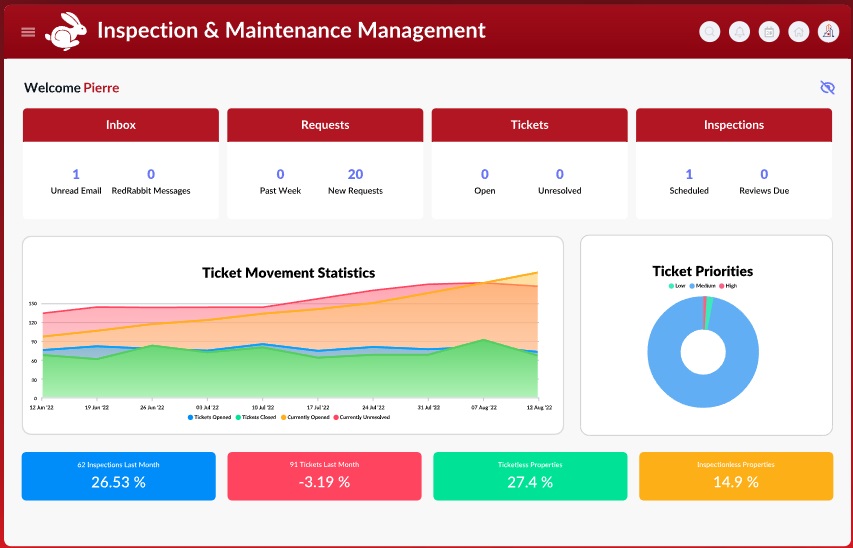The height and width of the screenshot is (548, 853).
Task: Click the 62 Inspections Last Month tile
Action: pyautogui.click(x=118, y=476)
